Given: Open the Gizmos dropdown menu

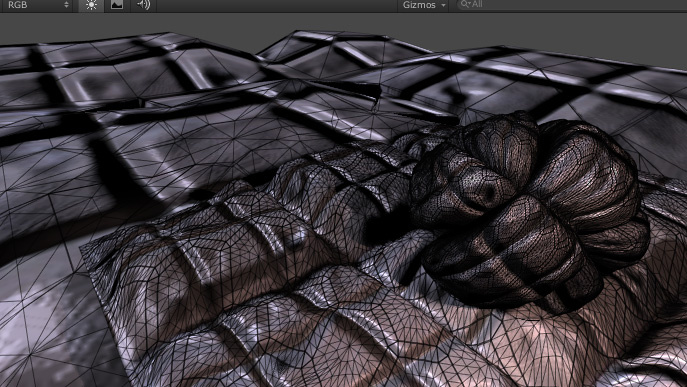Looking at the screenshot, I should (x=423, y=5).
